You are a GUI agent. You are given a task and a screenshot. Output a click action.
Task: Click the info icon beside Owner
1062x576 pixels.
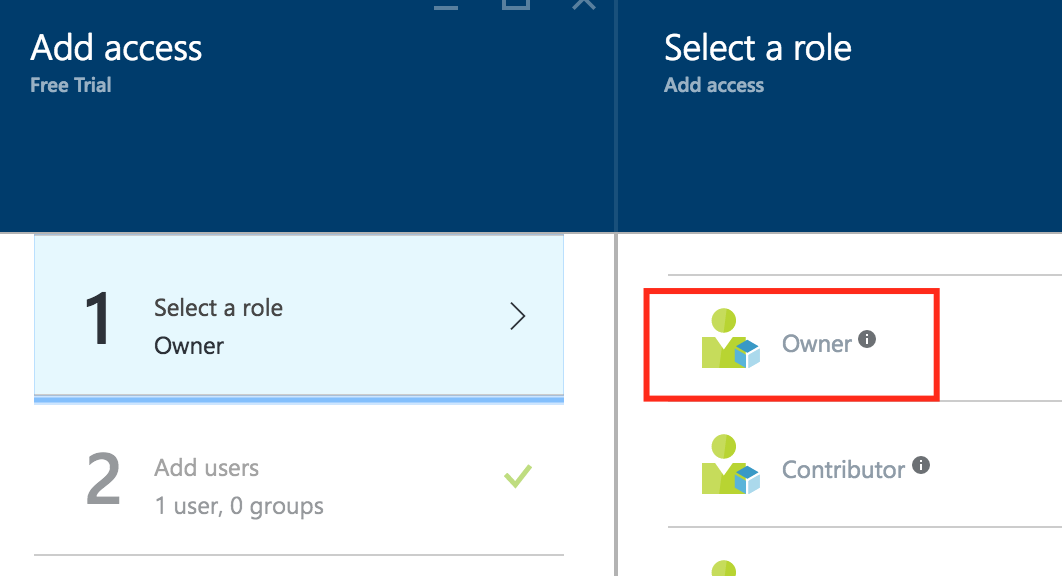click(867, 339)
